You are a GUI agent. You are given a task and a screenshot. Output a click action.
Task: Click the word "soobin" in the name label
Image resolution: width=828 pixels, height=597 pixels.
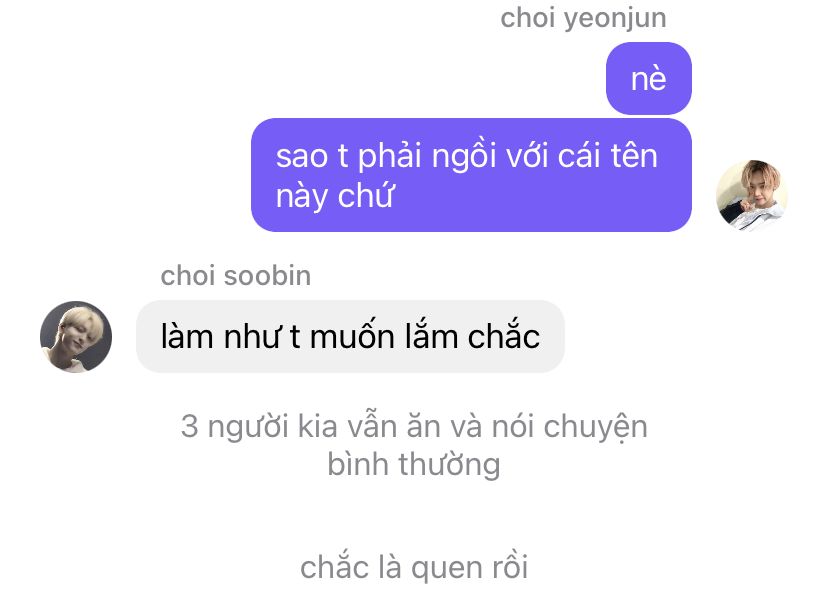coord(268,276)
